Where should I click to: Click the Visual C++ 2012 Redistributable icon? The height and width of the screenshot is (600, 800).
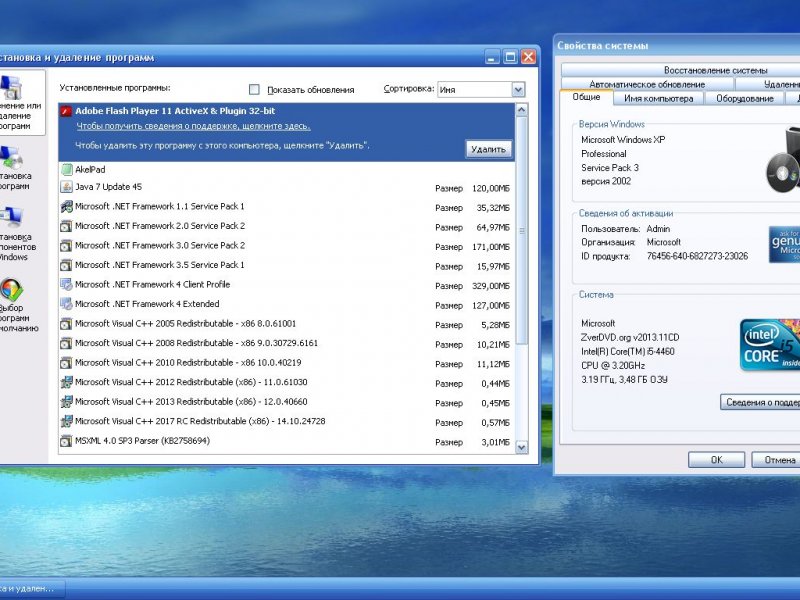(66, 382)
